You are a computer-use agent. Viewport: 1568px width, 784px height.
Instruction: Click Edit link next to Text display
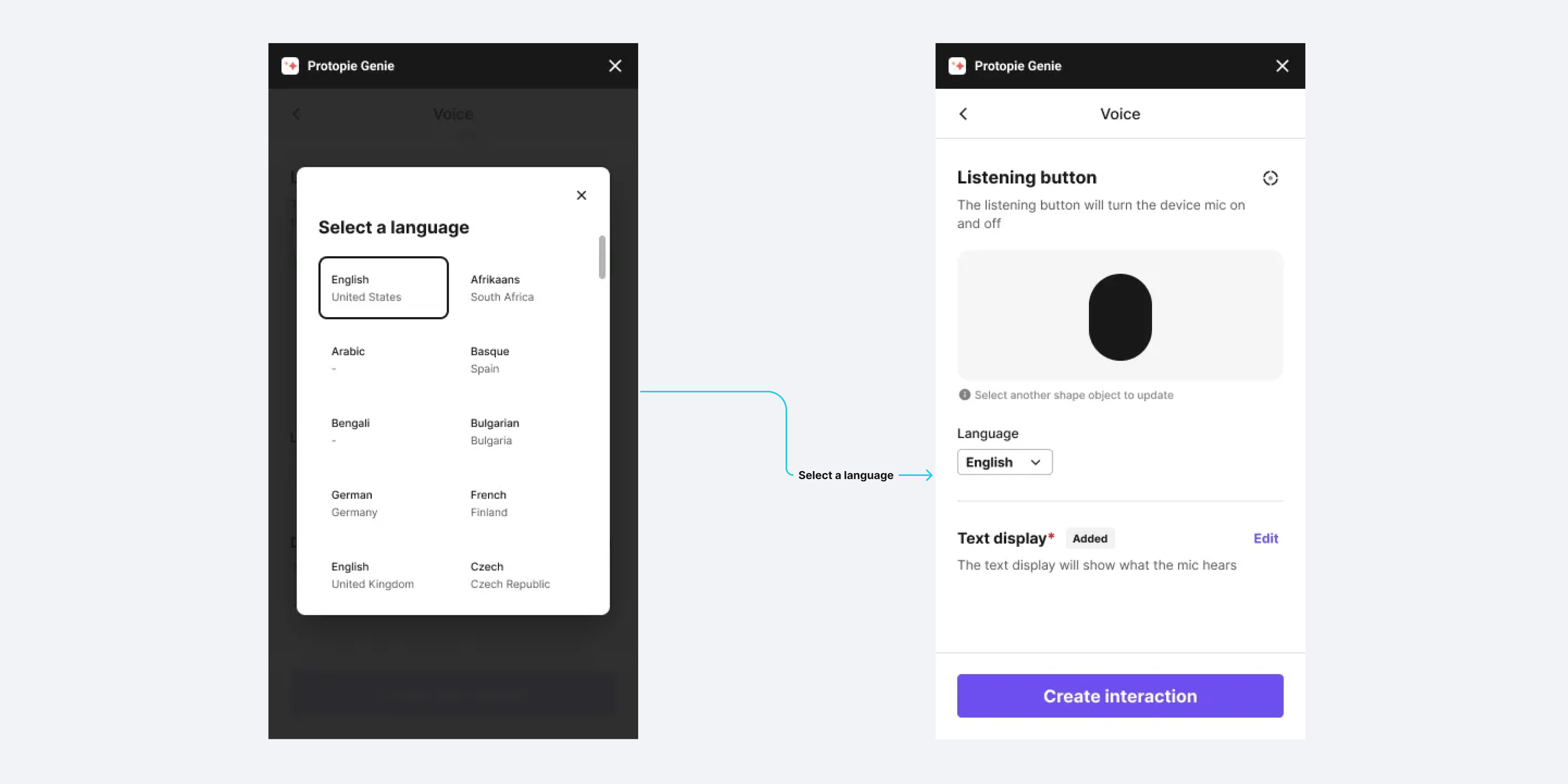pyautogui.click(x=1265, y=537)
